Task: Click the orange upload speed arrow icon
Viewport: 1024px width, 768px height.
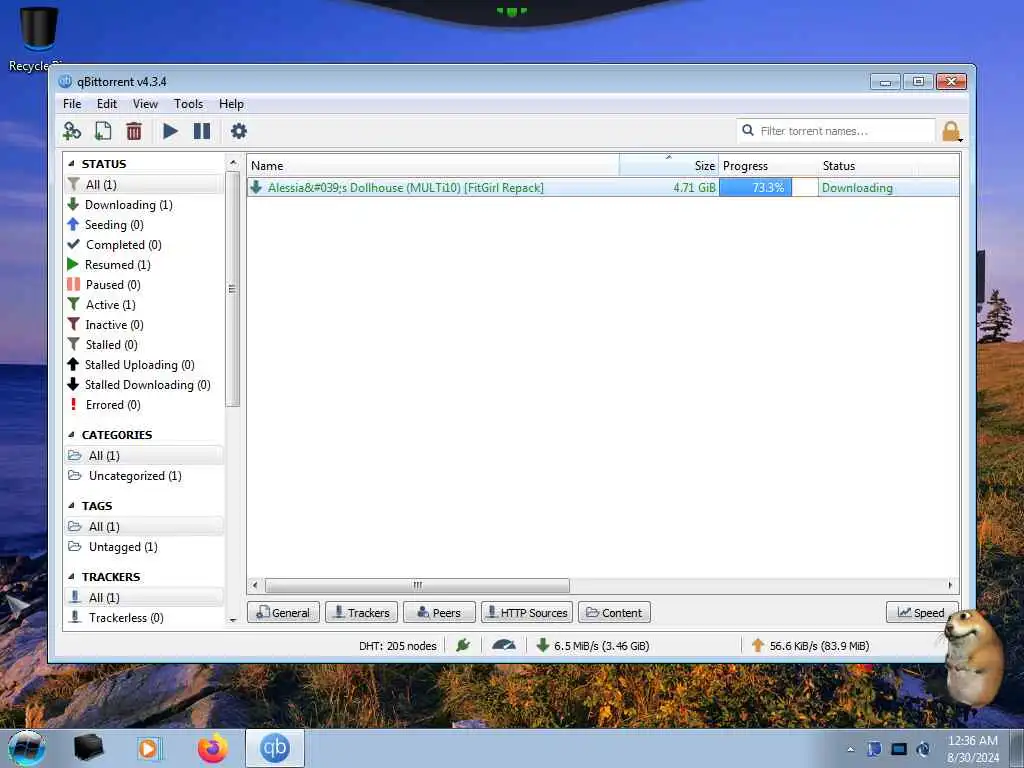Action: [x=758, y=645]
